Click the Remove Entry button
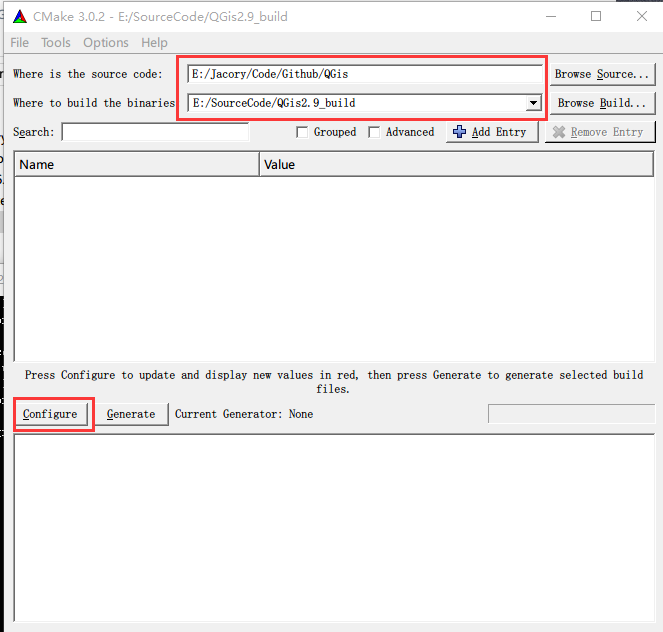 [600, 132]
